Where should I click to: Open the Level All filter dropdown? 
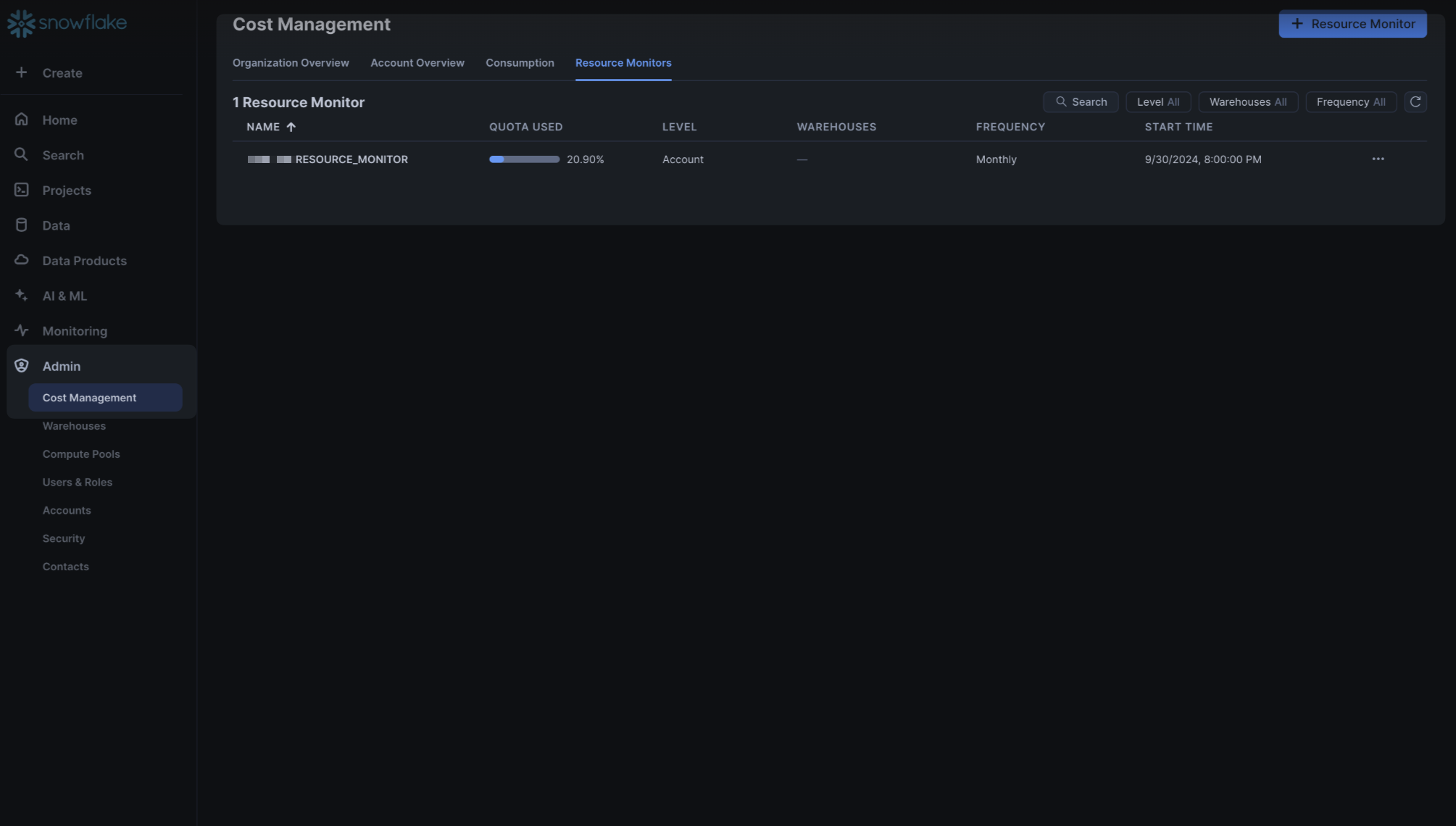coord(1158,102)
